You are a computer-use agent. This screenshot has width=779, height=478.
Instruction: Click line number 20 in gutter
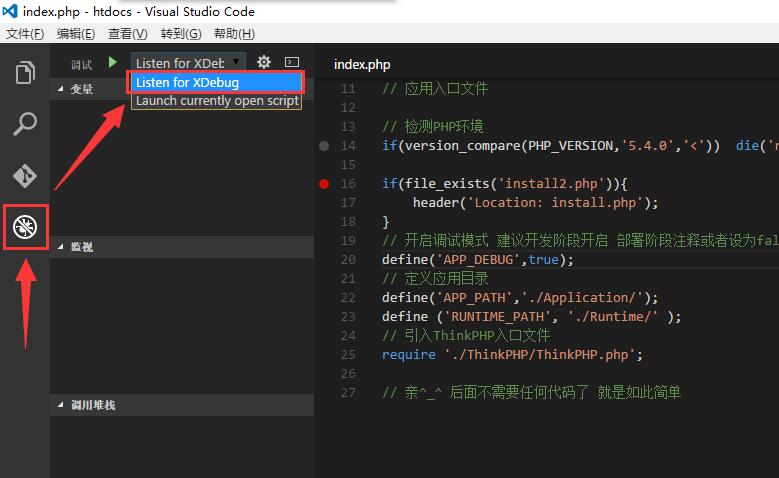point(348,259)
